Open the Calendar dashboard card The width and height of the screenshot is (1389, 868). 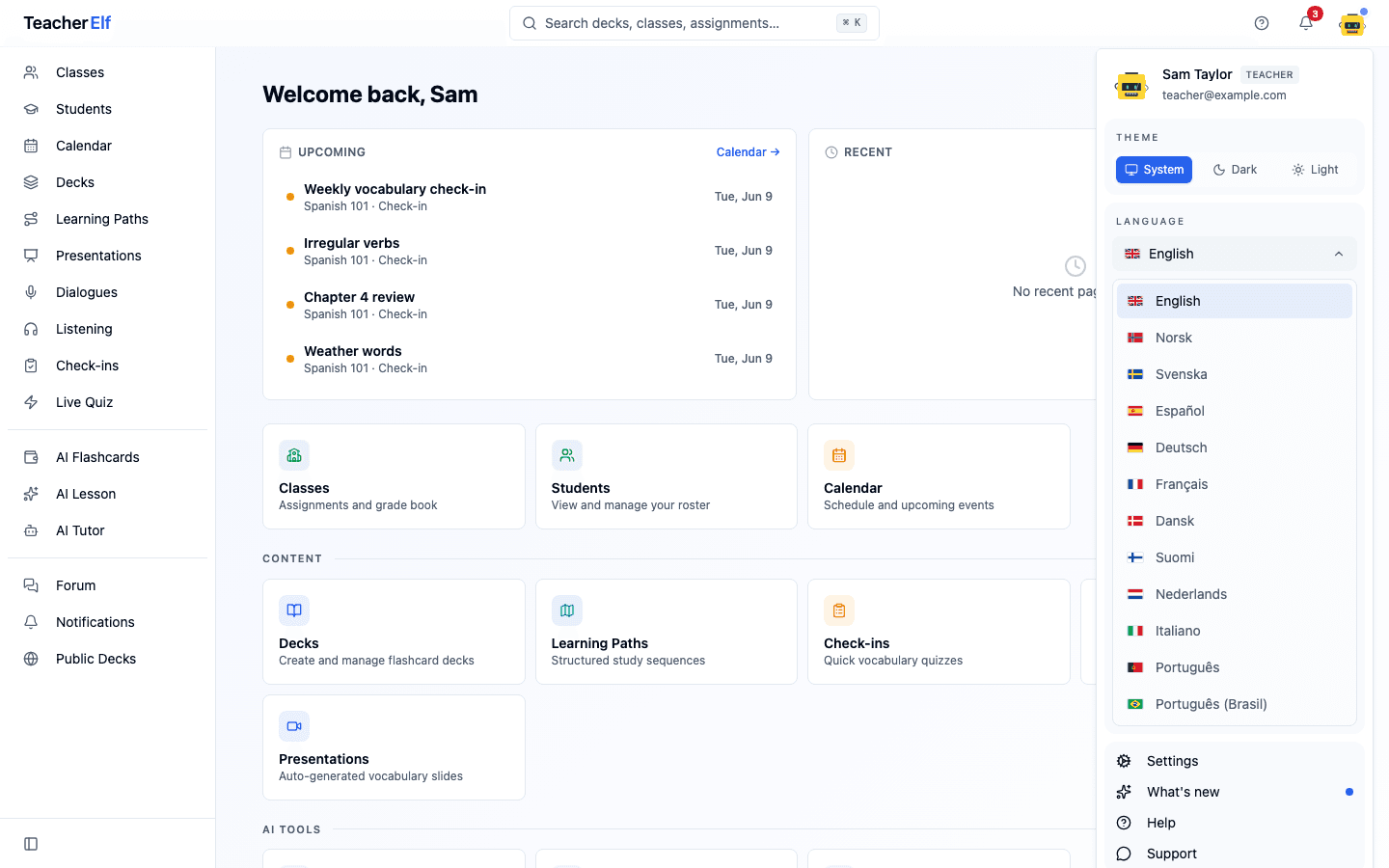tap(939, 476)
